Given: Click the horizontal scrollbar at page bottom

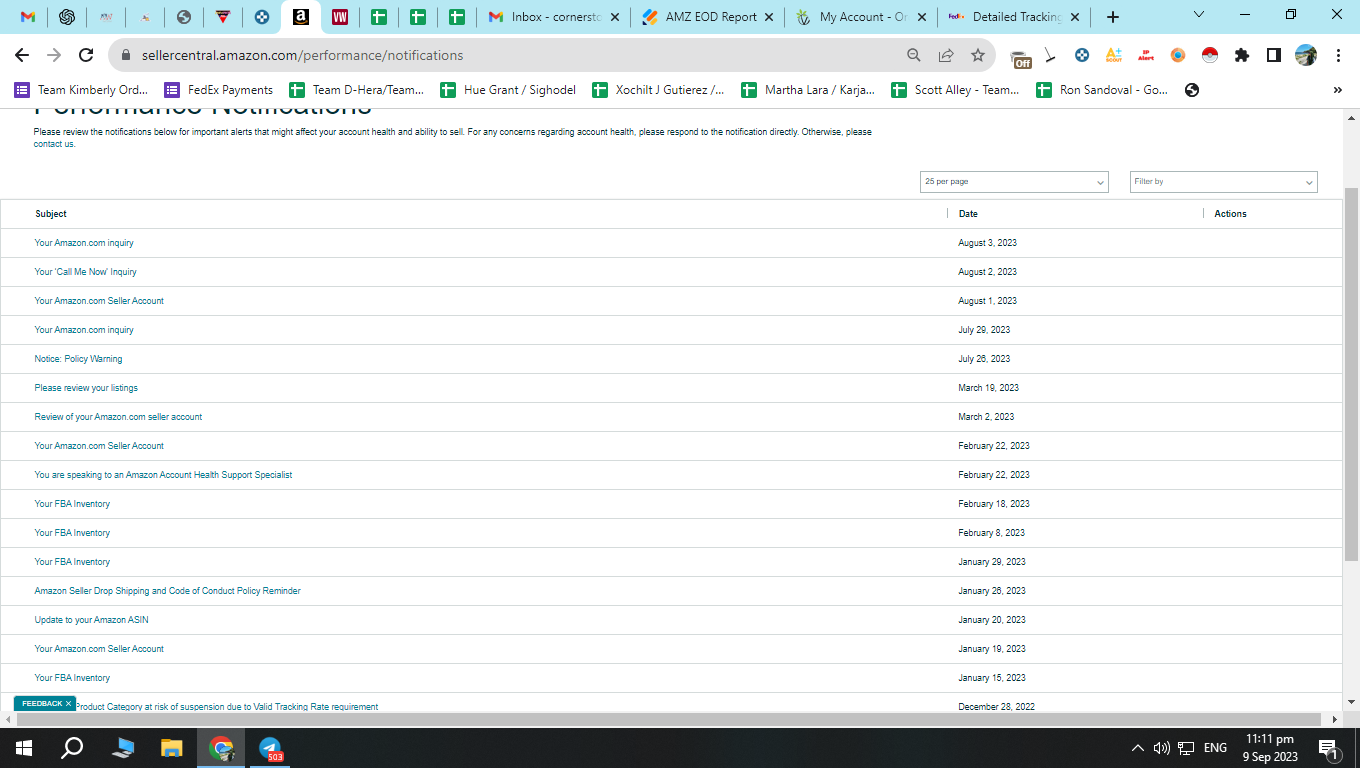Looking at the screenshot, I should 668,719.
